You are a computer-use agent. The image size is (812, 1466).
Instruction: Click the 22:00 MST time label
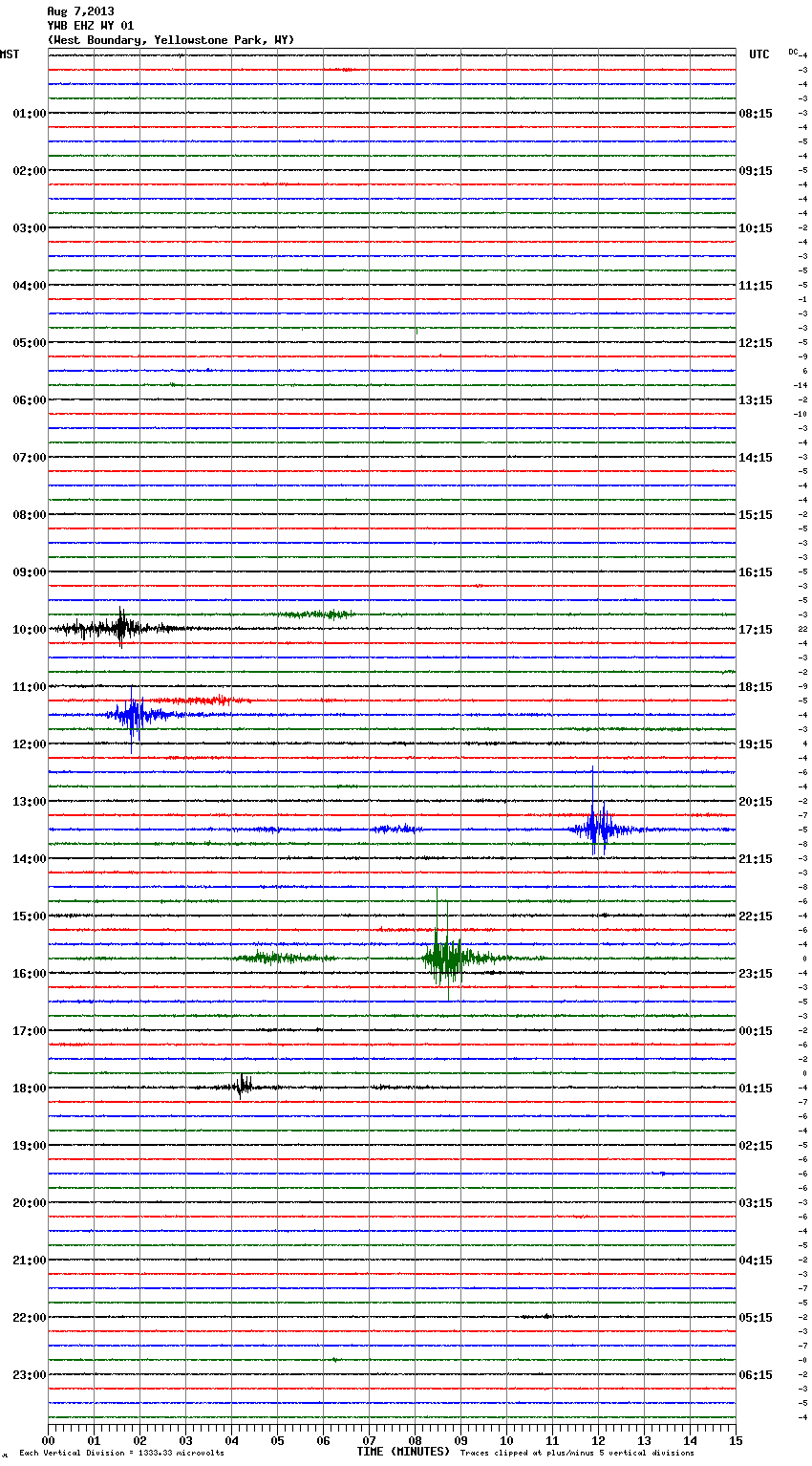coord(30,1318)
